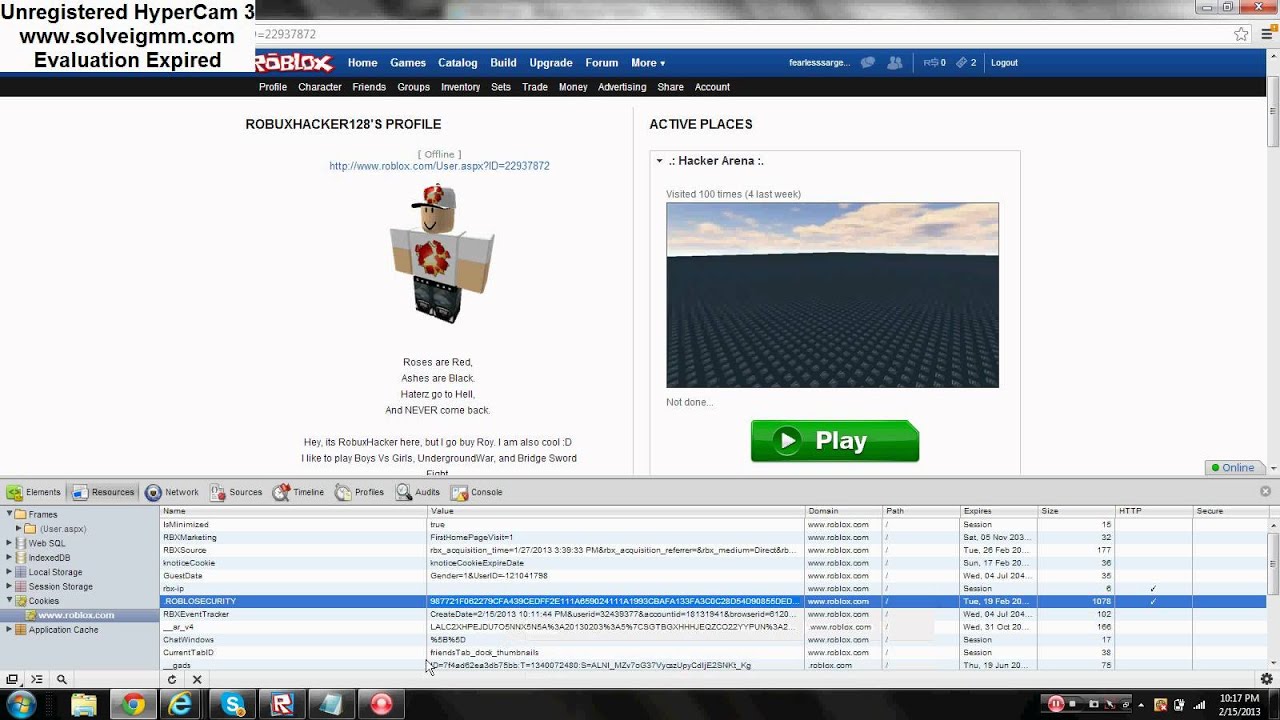Toggle the DevTools console drawer icon
Screen dimensions: 1280x720
tap(37, 679)
